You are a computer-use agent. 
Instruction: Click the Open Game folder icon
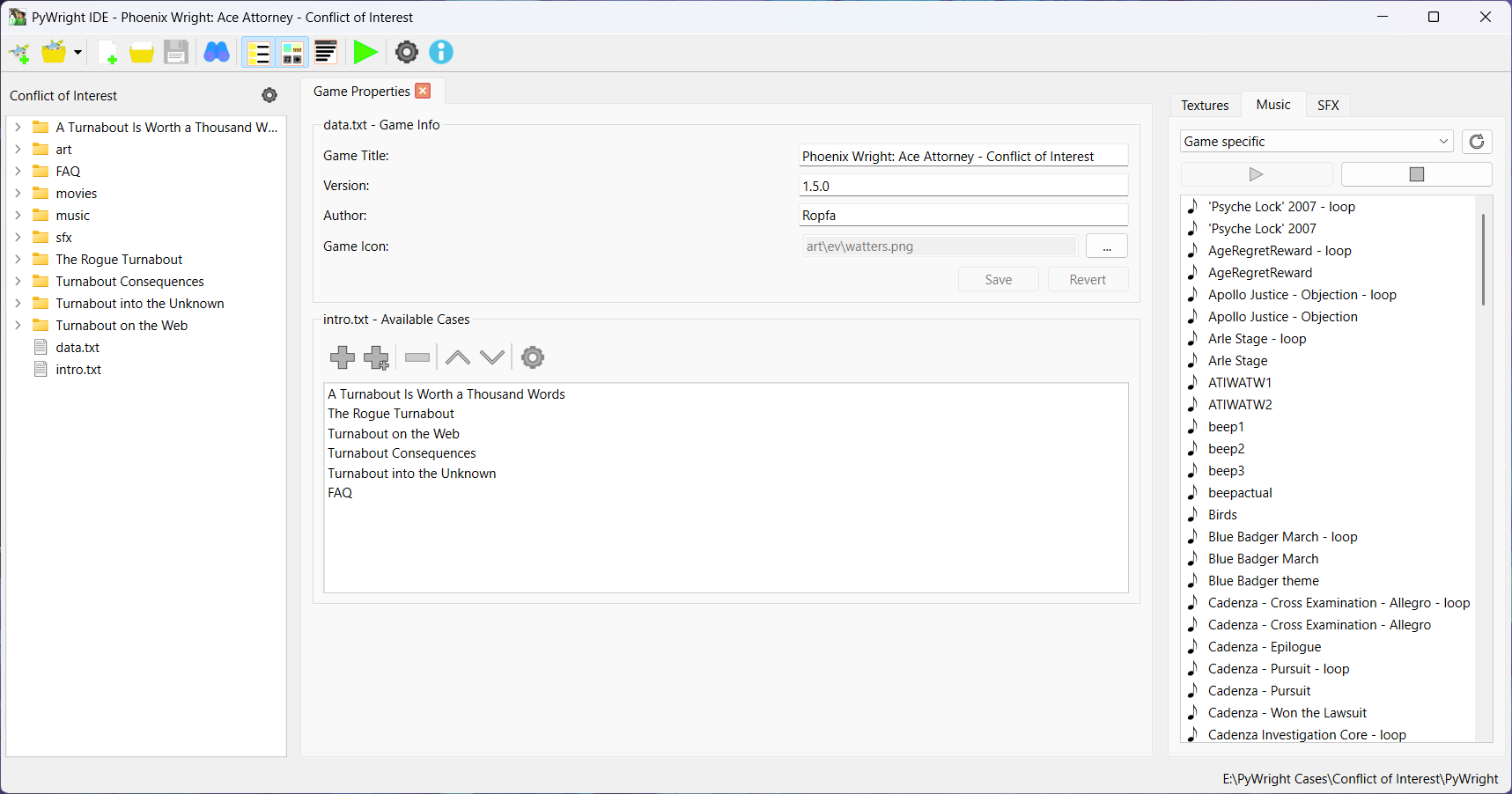point(54,53)
